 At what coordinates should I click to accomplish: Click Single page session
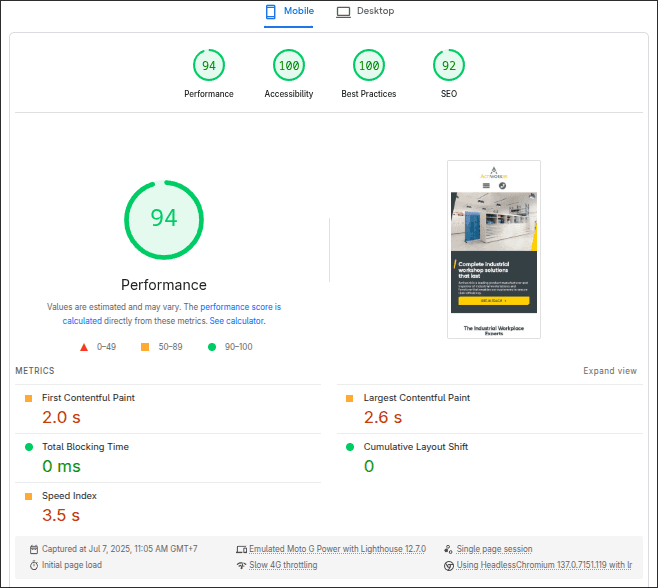point(494,549)
